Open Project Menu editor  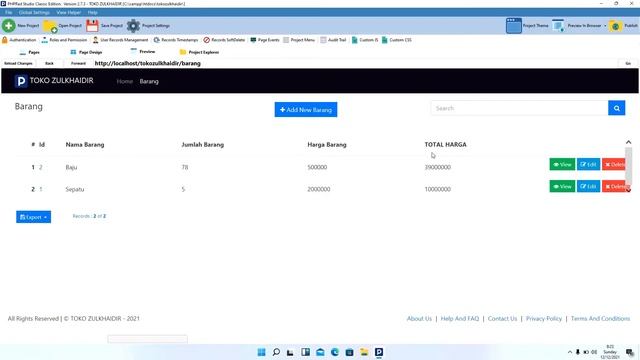coord(299,40)
